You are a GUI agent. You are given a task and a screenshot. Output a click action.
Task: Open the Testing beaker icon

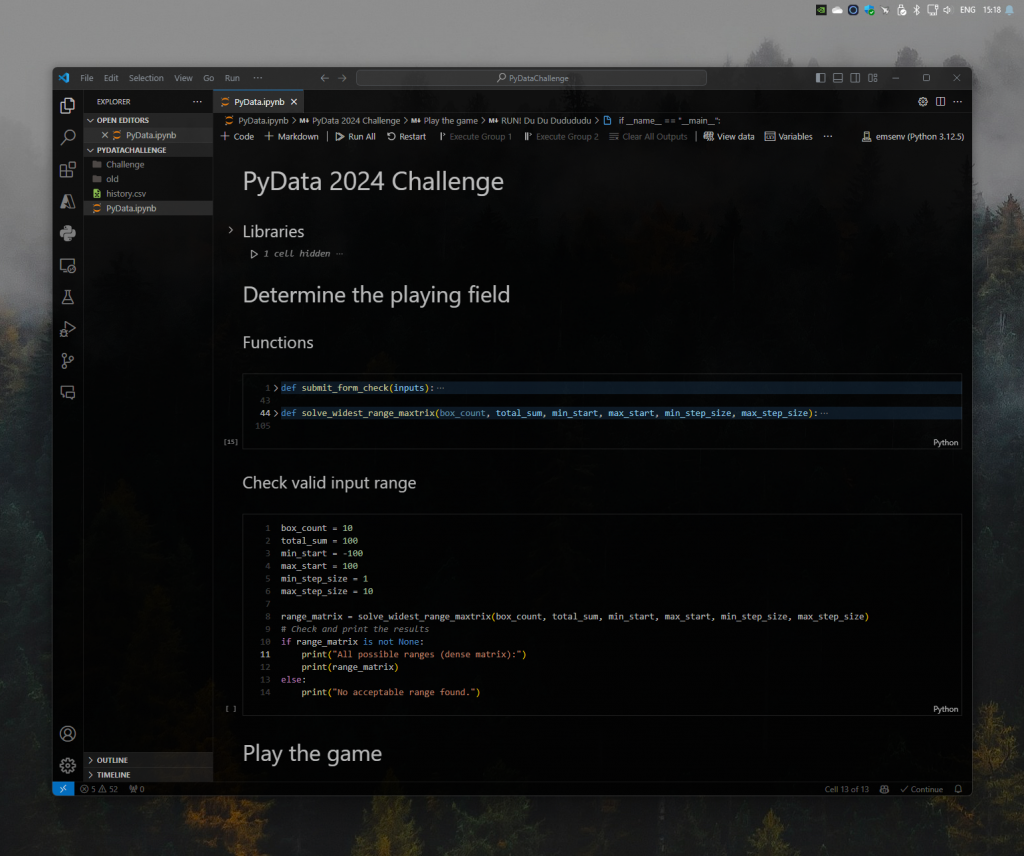tap(67, 297)
